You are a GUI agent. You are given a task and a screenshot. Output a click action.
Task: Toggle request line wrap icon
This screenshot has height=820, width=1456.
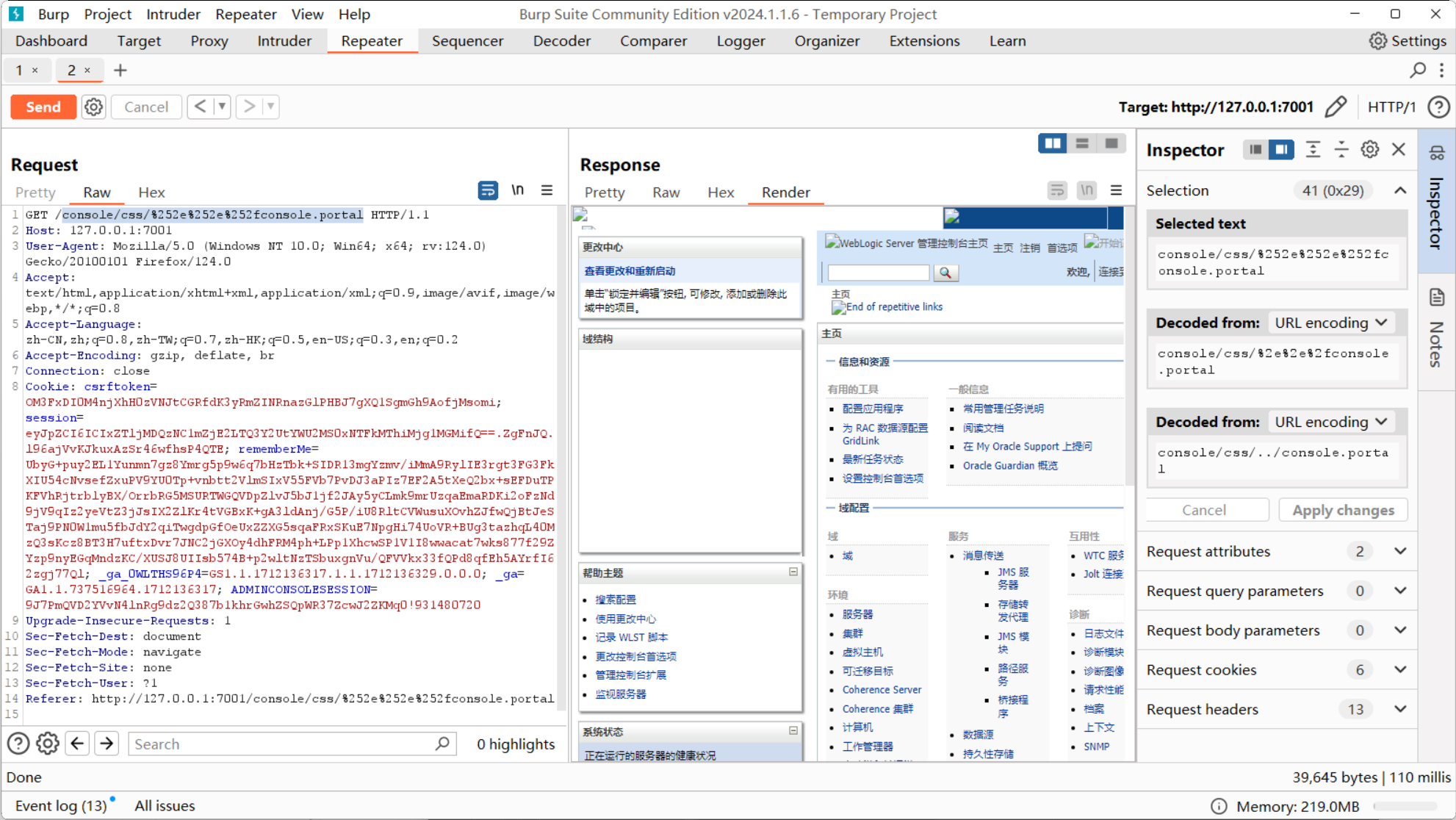click(x=488, y=190)
